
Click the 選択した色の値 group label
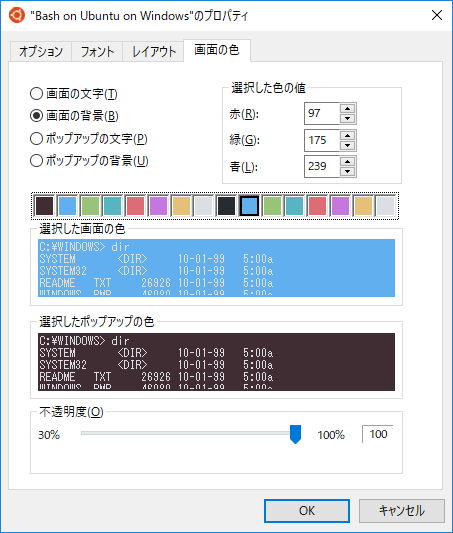tap(268, 88)
